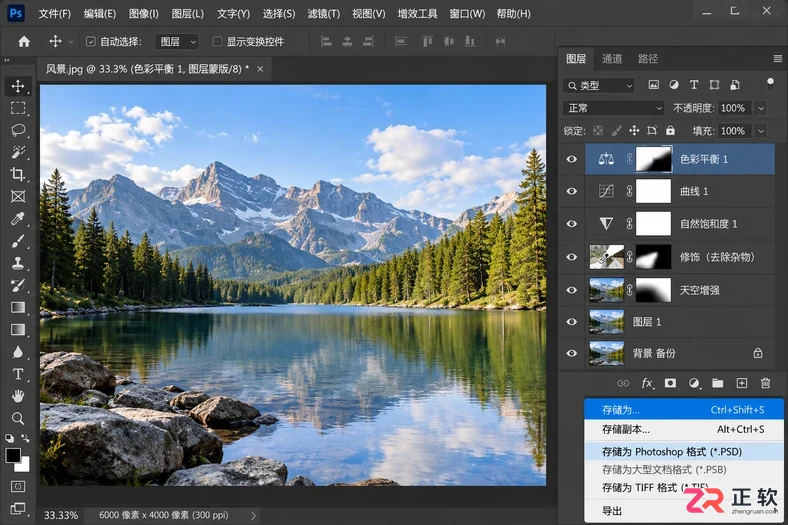Click the foreground black color swatch

pos(13,455)
